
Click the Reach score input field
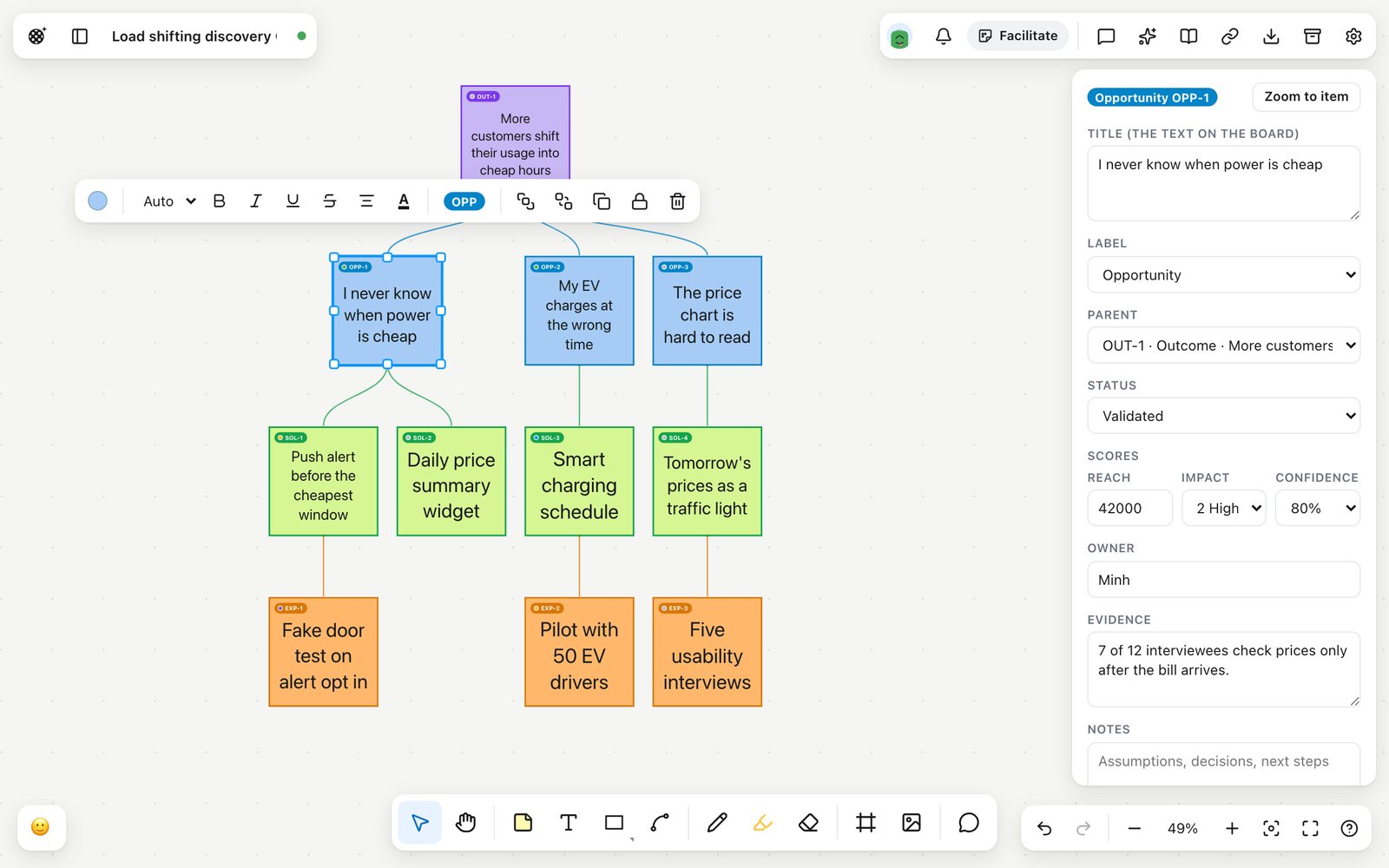[1129, 509]
